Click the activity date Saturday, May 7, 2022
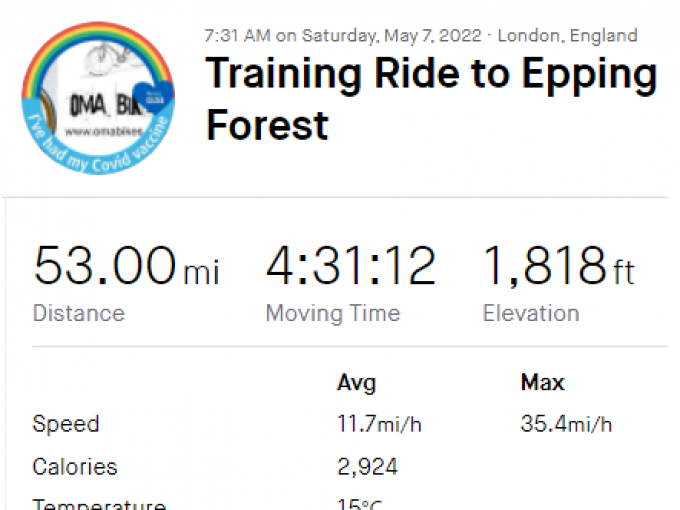 click(384, 36)
